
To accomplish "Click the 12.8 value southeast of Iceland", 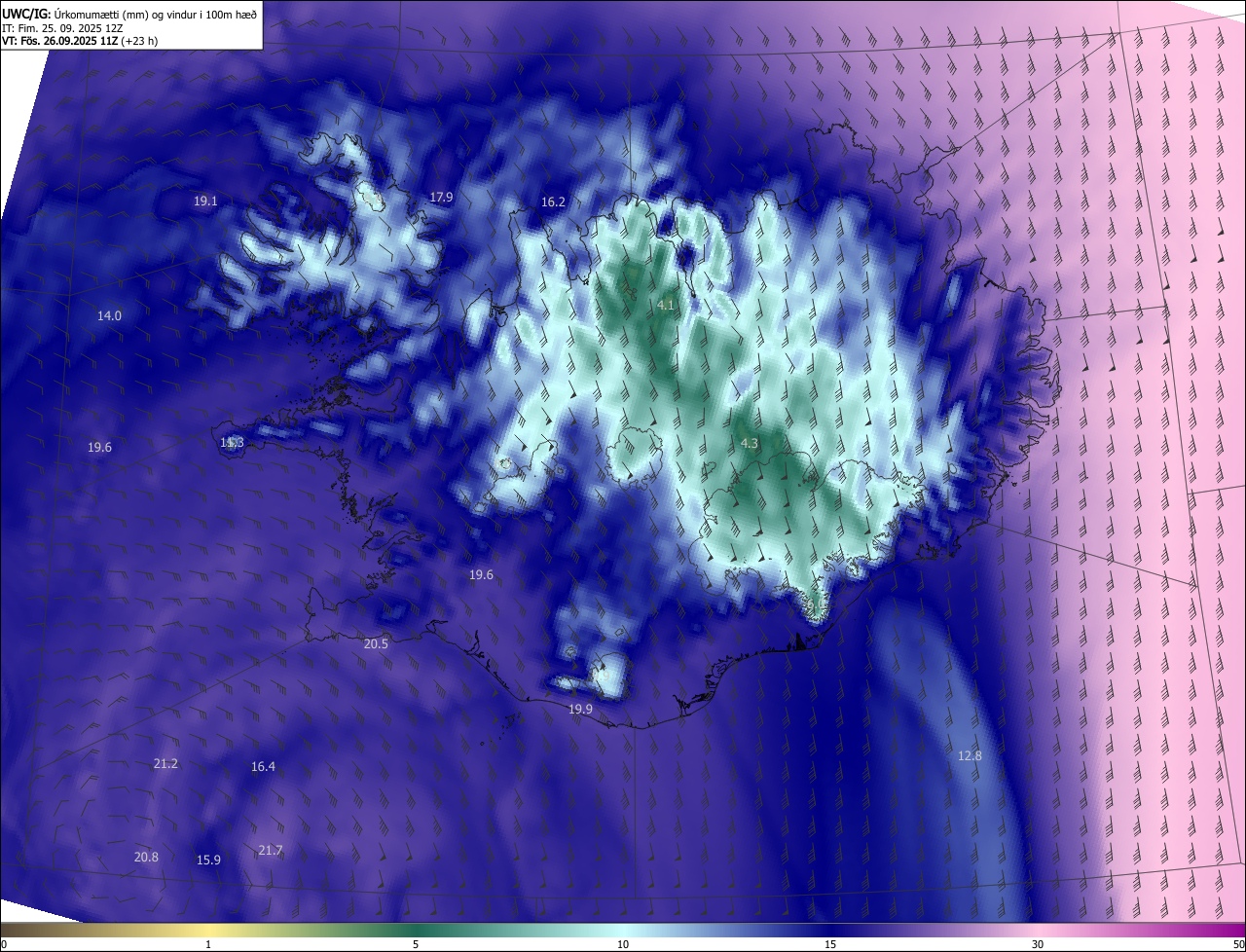I will click(x=970, y=756).
